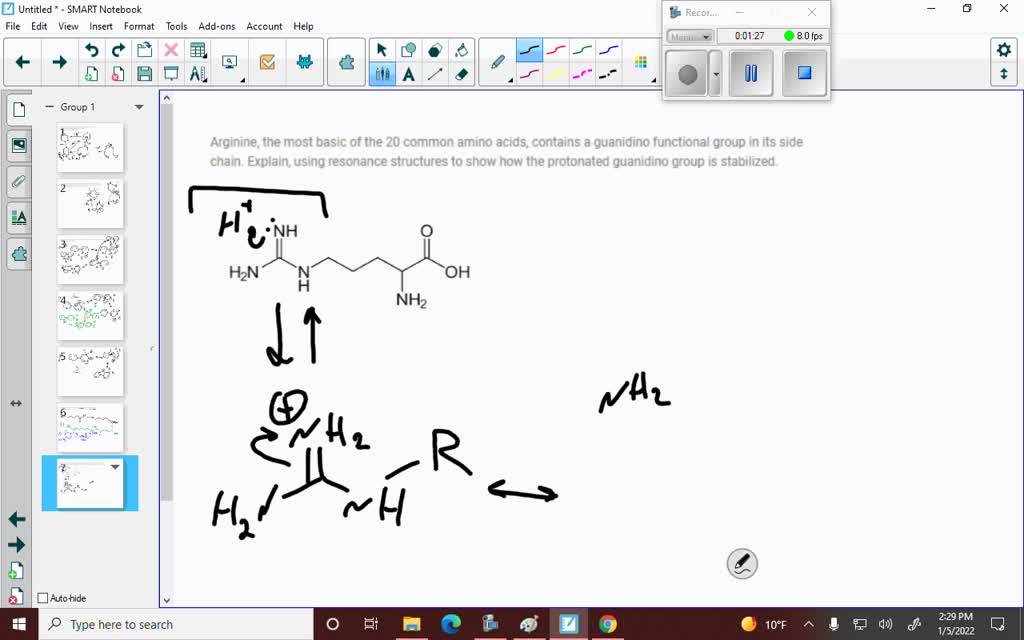
Task: Select the Shapes tool
Action: [x=409, y=48]
